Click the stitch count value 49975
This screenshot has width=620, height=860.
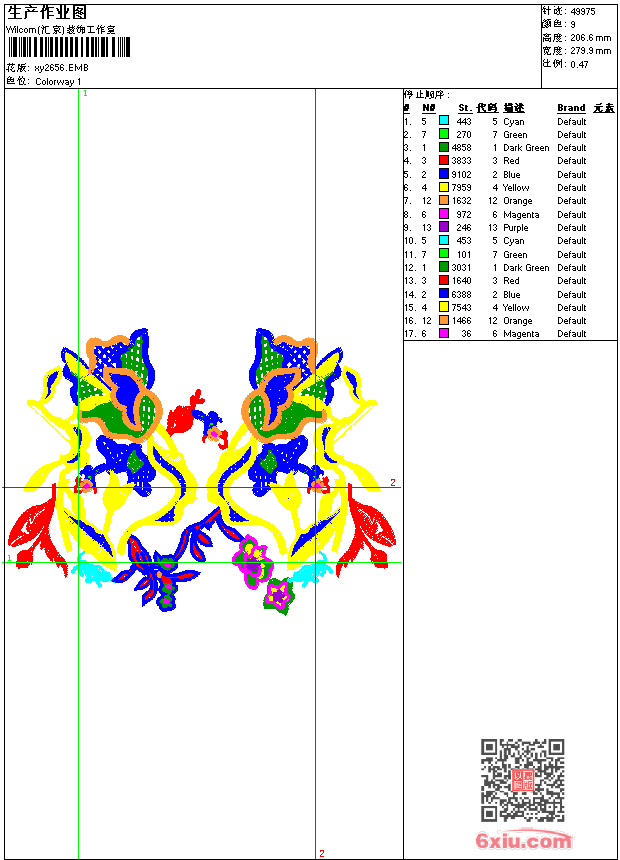583,11
